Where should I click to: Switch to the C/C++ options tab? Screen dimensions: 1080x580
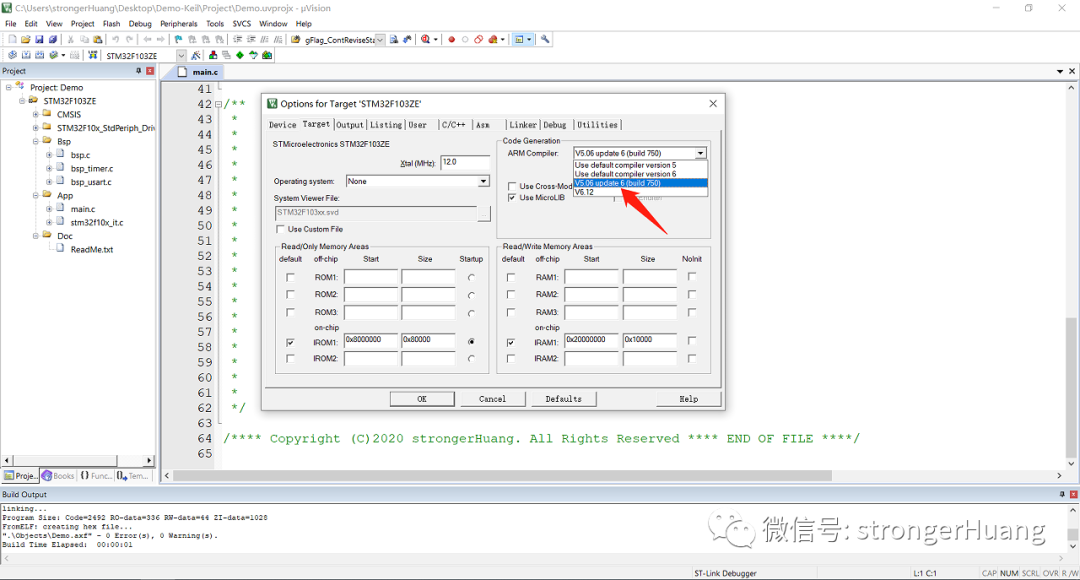tap(453, 125)
